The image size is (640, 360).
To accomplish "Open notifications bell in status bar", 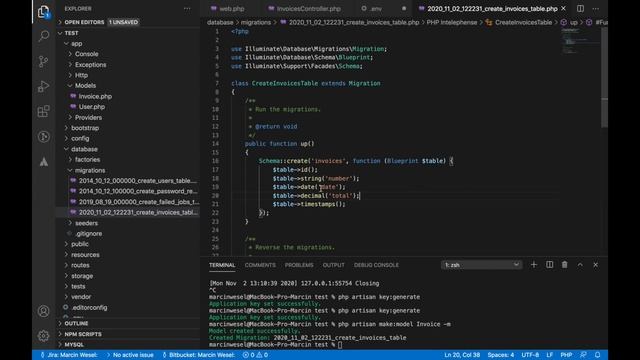I will click(x=598, y=355).
